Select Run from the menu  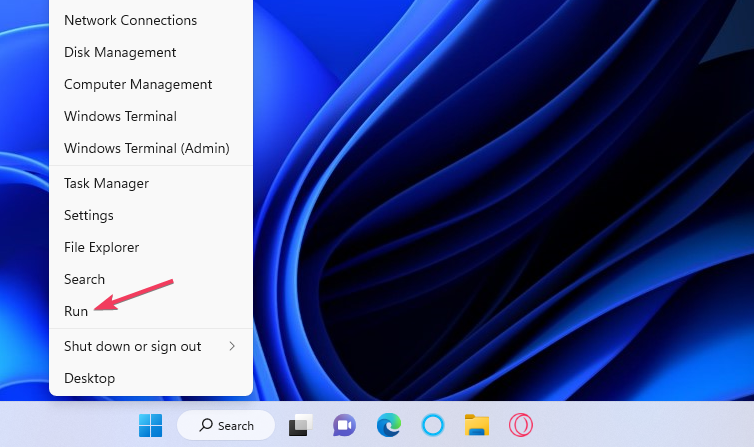tap(151, 311)
